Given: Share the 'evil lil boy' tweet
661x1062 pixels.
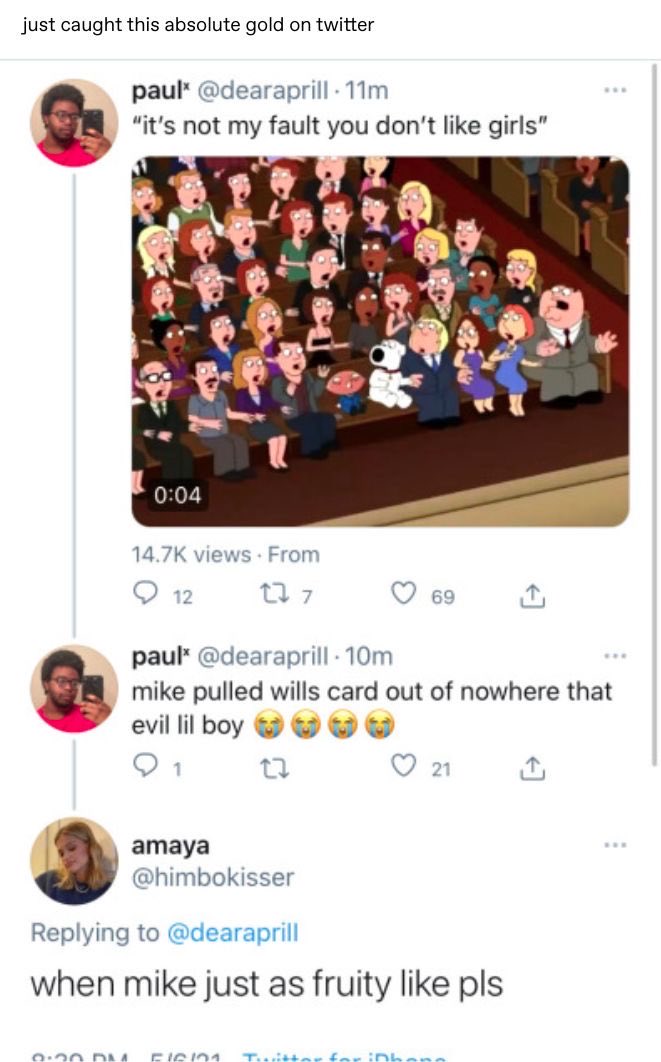Looking at the screenshot, I should [x=532, y=767].
